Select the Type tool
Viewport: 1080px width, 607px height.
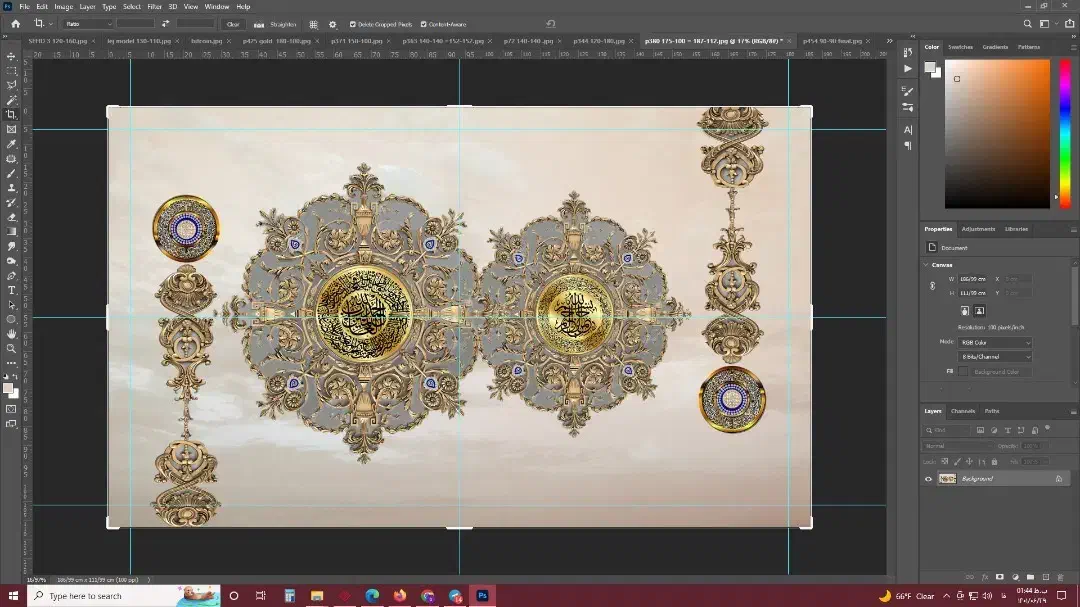[12, 290]
